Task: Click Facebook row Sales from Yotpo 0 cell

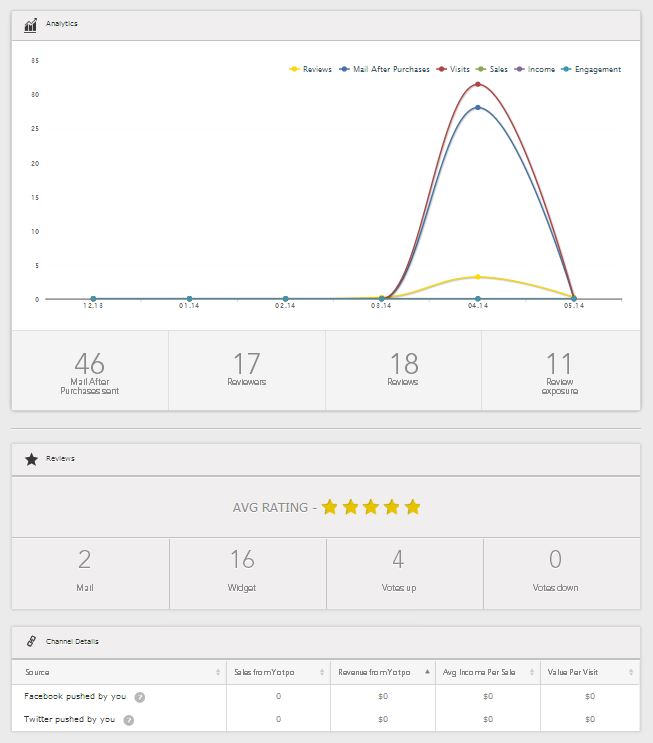Action: tap(279, 696)
